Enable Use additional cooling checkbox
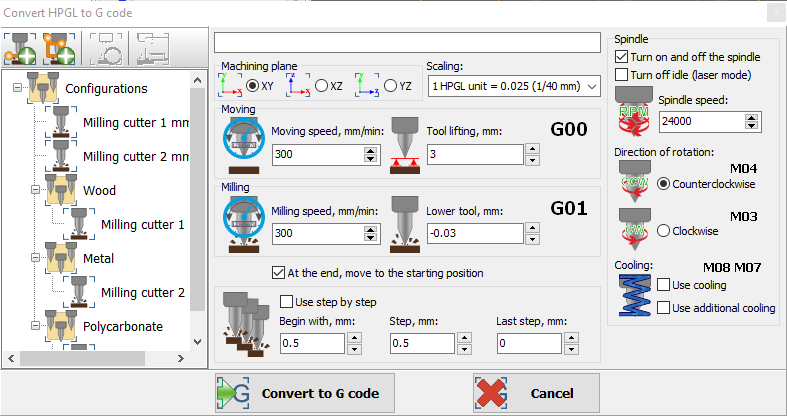The image size is (787, 416). pyautogui.click(x=664, y=308)
